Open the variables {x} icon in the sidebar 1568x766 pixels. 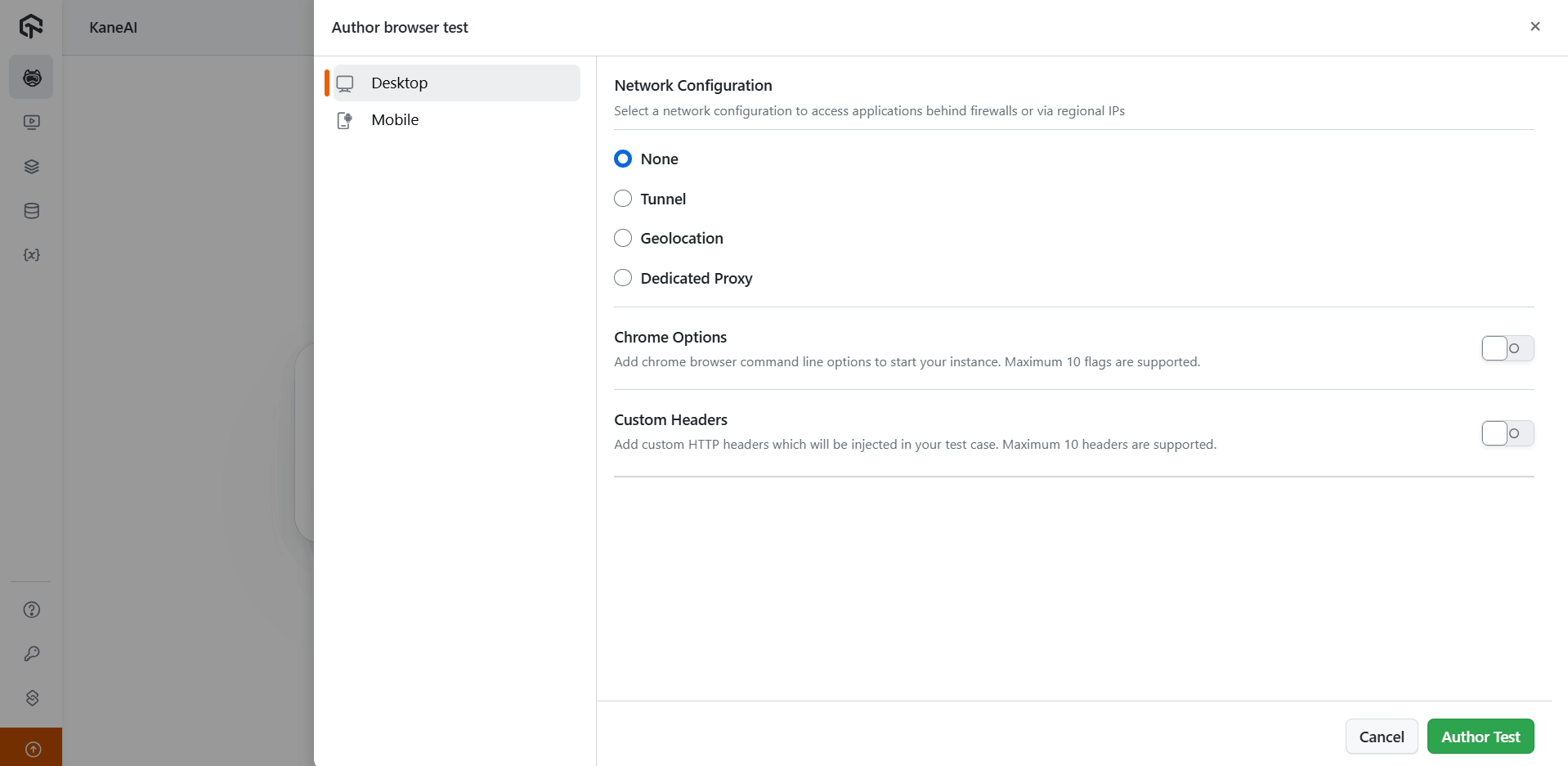[x=31, y=255]
